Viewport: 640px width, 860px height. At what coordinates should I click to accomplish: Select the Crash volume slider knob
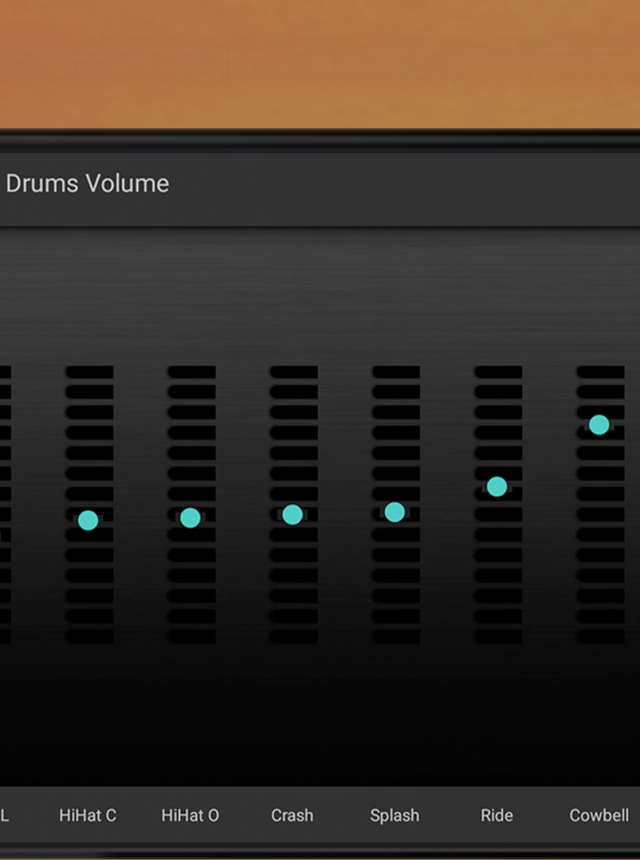pyautogui.click(x=292, y=515)
